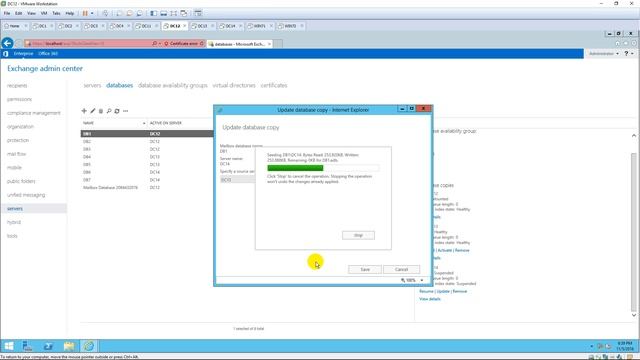Screen dimensions: 640x360
Task: Open File Explorer from the taskbar
Action: click(69, 346)
